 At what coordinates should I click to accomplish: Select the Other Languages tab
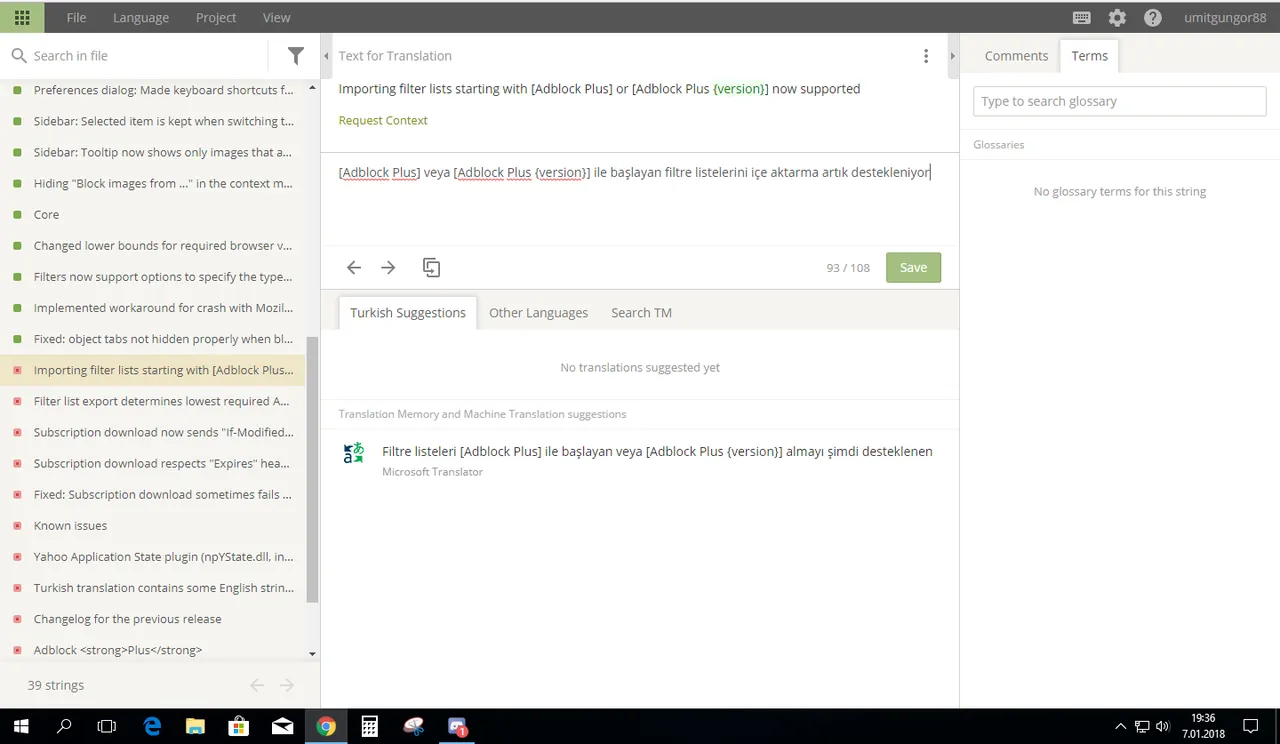[x=538, y=312]
